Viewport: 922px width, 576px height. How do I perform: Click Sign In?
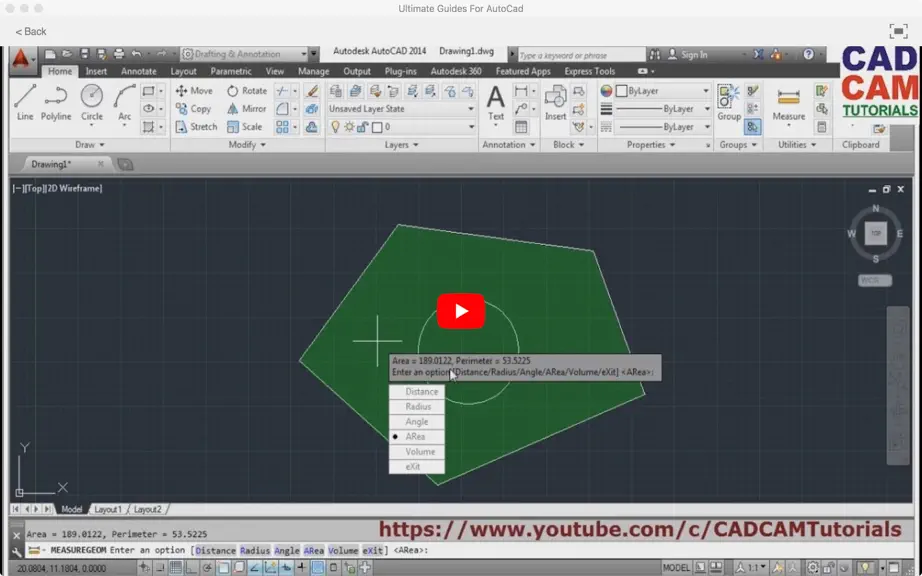(688, 55)
